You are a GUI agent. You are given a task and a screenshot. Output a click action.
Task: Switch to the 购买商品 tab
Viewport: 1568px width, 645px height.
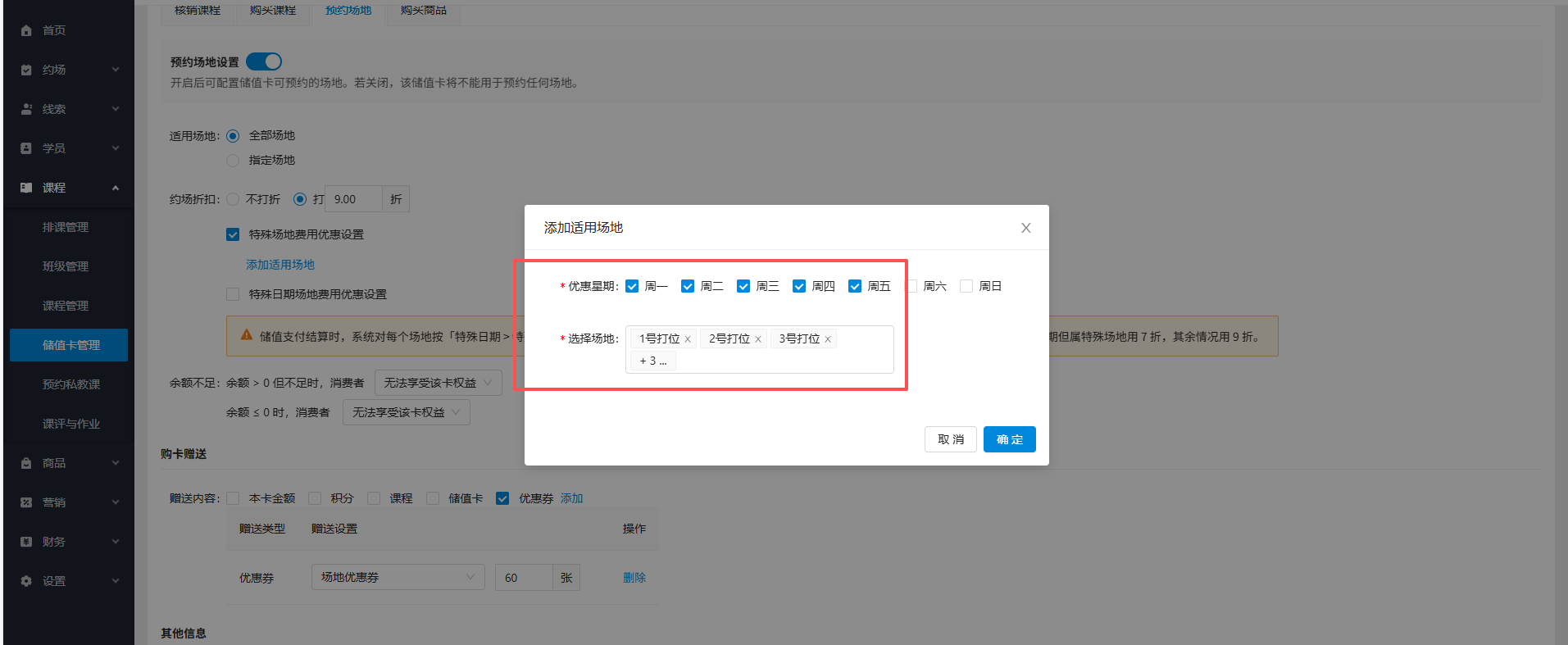(424, 11)
